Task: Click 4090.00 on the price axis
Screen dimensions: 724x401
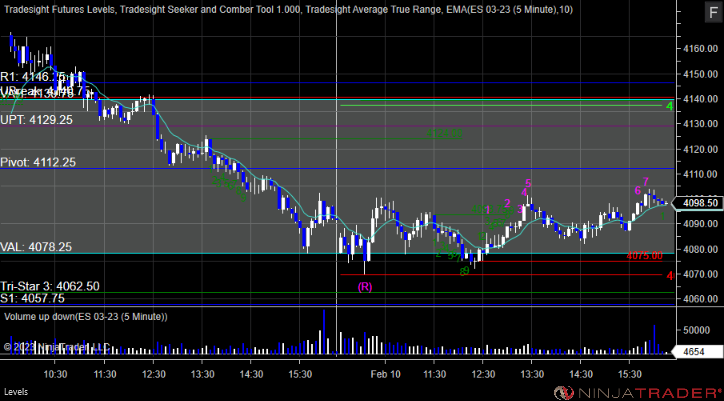Action: coord(701,224)
